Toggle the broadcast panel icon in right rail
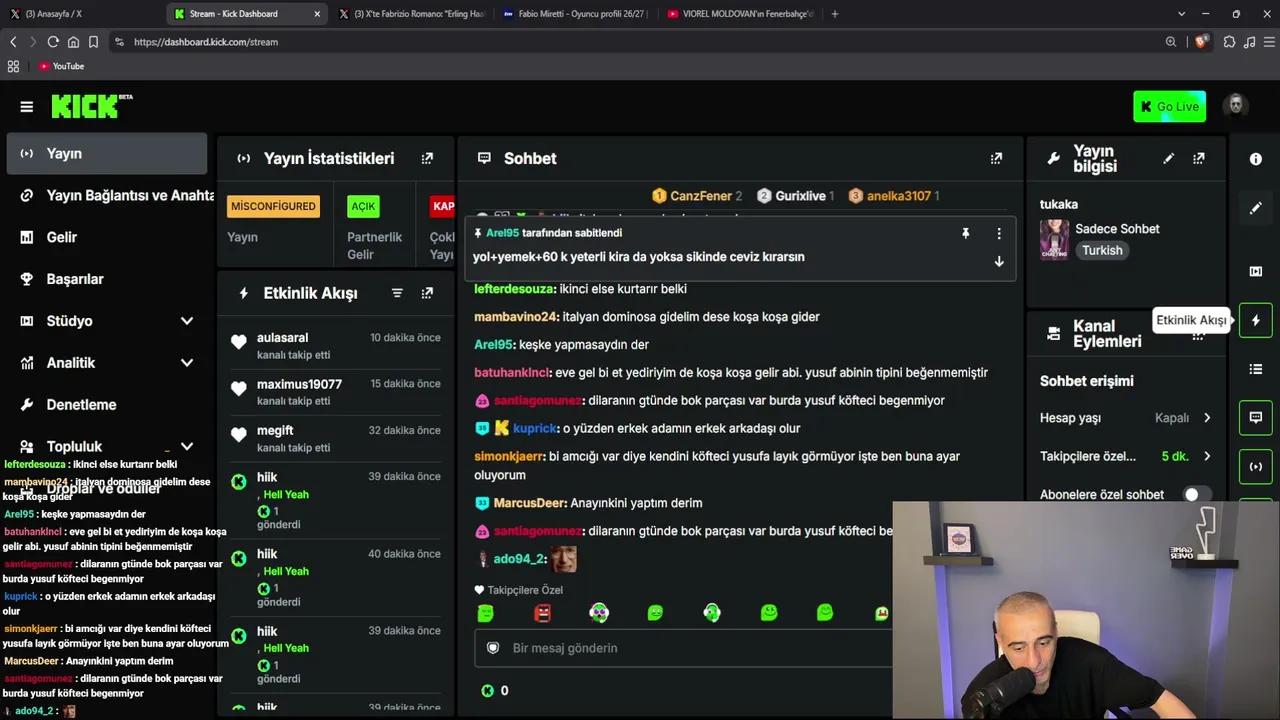 click(1256, 466)
